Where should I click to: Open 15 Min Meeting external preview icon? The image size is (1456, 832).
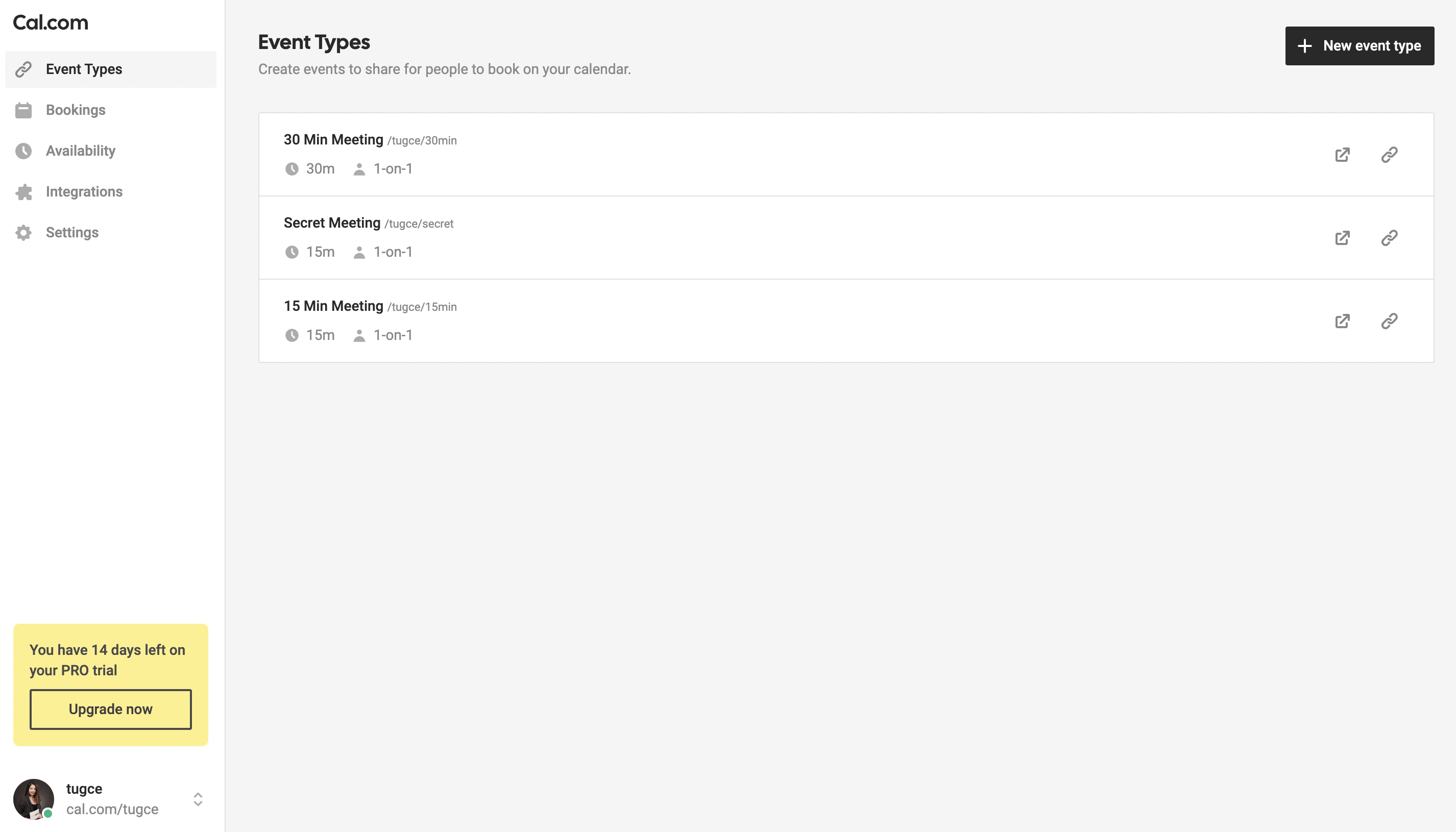tap(1342, 321)
